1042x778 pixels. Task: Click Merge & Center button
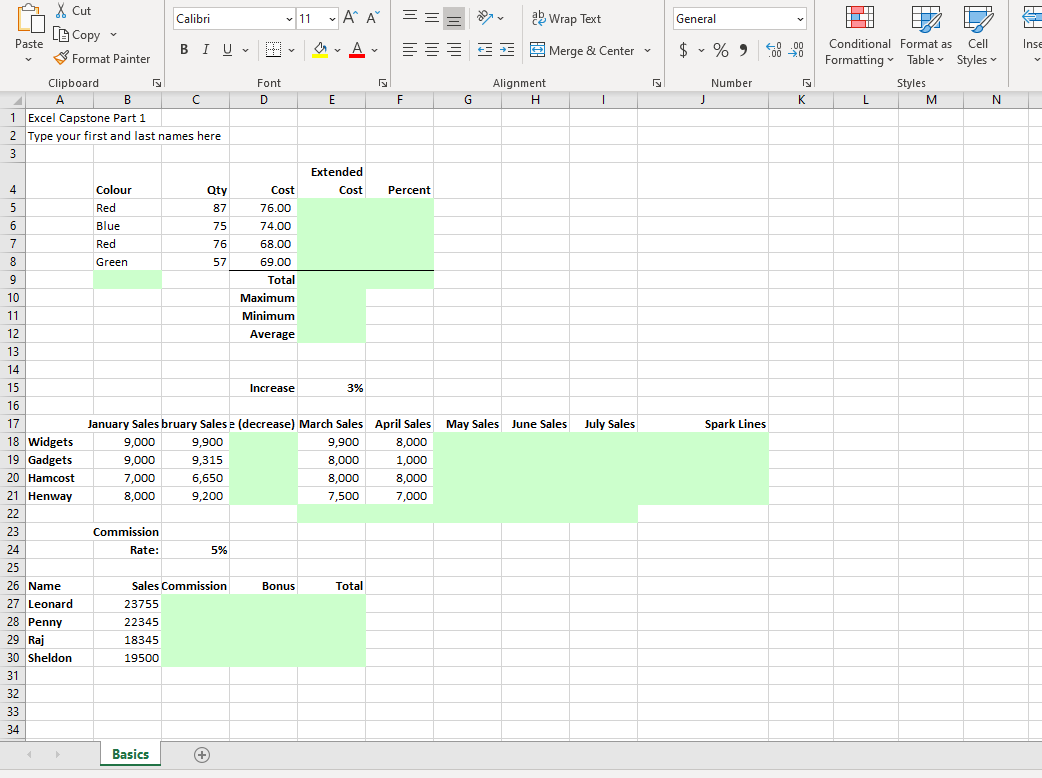point(582,50)
